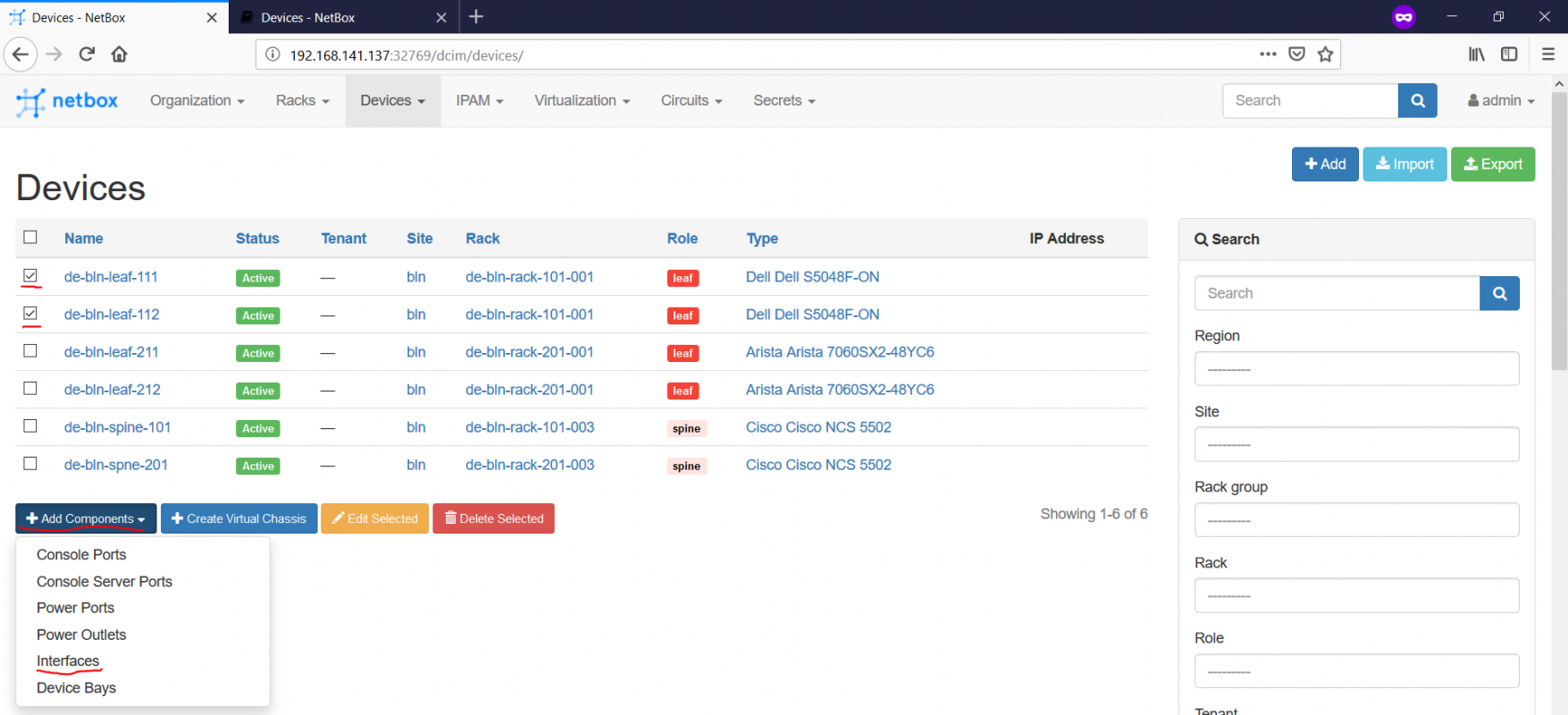Expand the Organization navigation dropdown

click(x=197, y=101)
